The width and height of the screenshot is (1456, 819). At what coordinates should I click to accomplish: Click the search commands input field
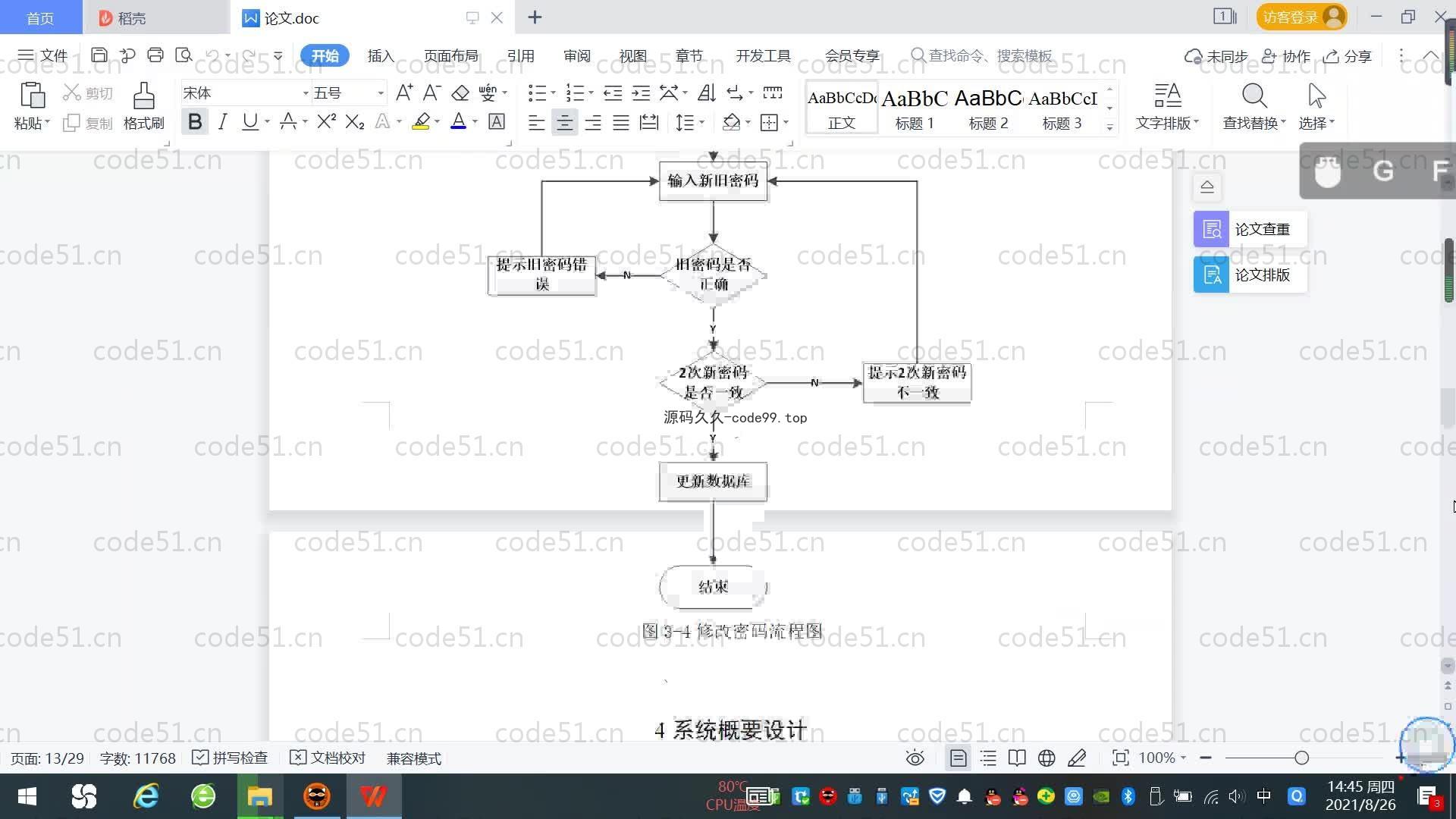coord(982,55)
